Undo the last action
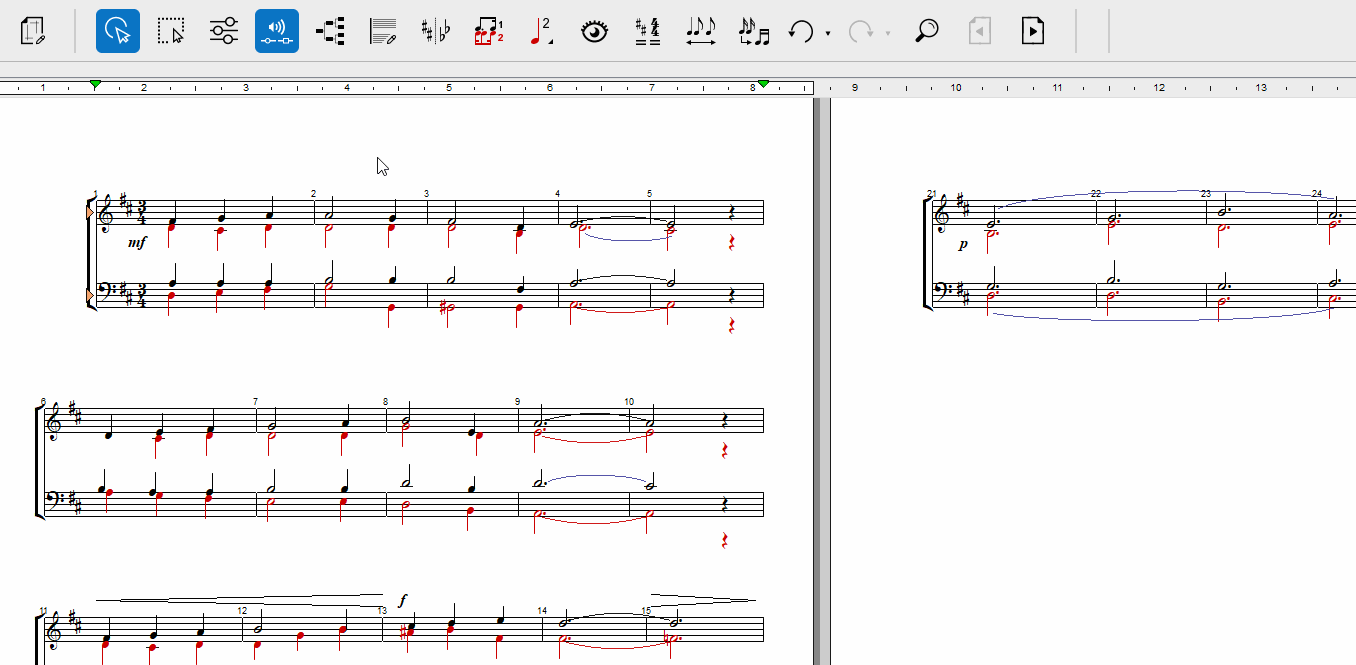The height and width of the screenshot is (665, 1356). coord(801,31)
